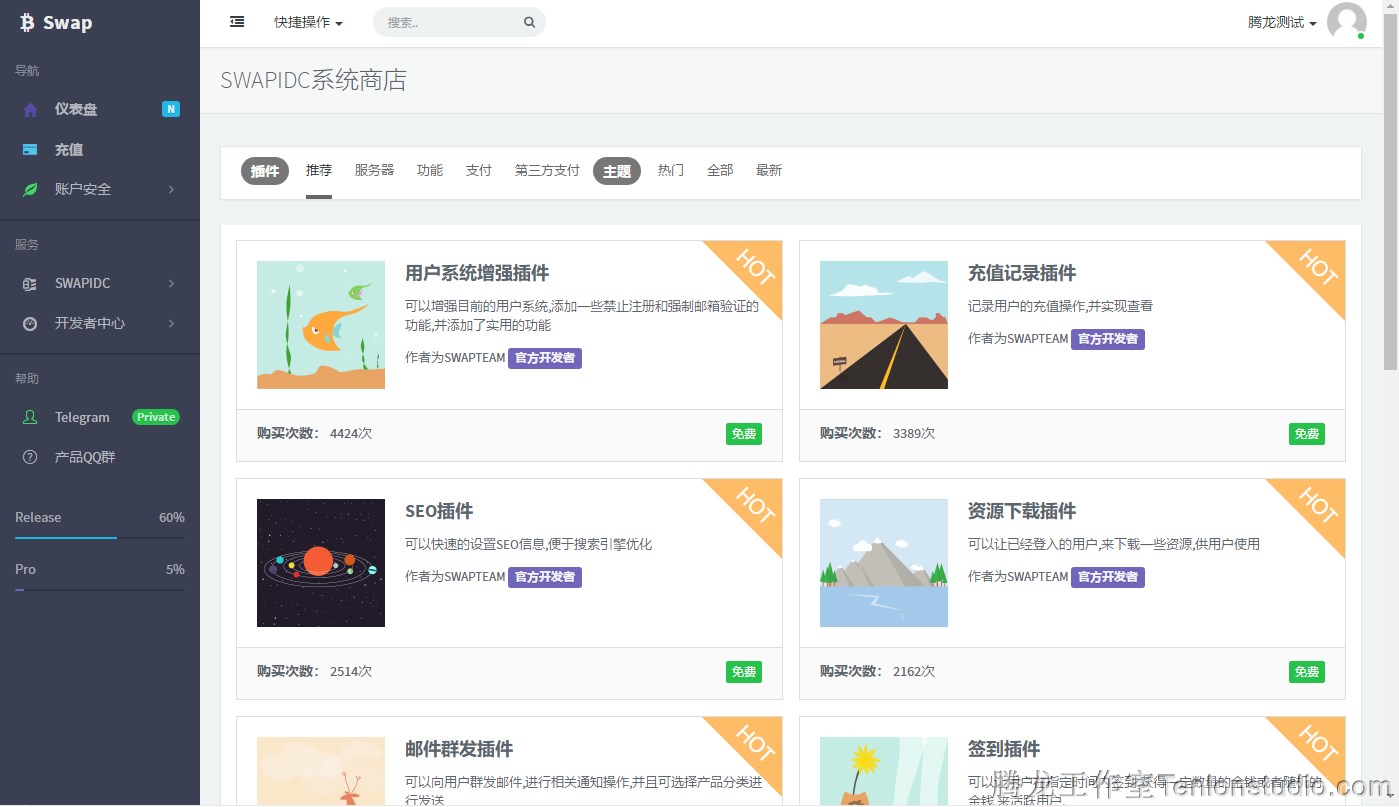Select the 主题 pill tab

pos(617,171)
